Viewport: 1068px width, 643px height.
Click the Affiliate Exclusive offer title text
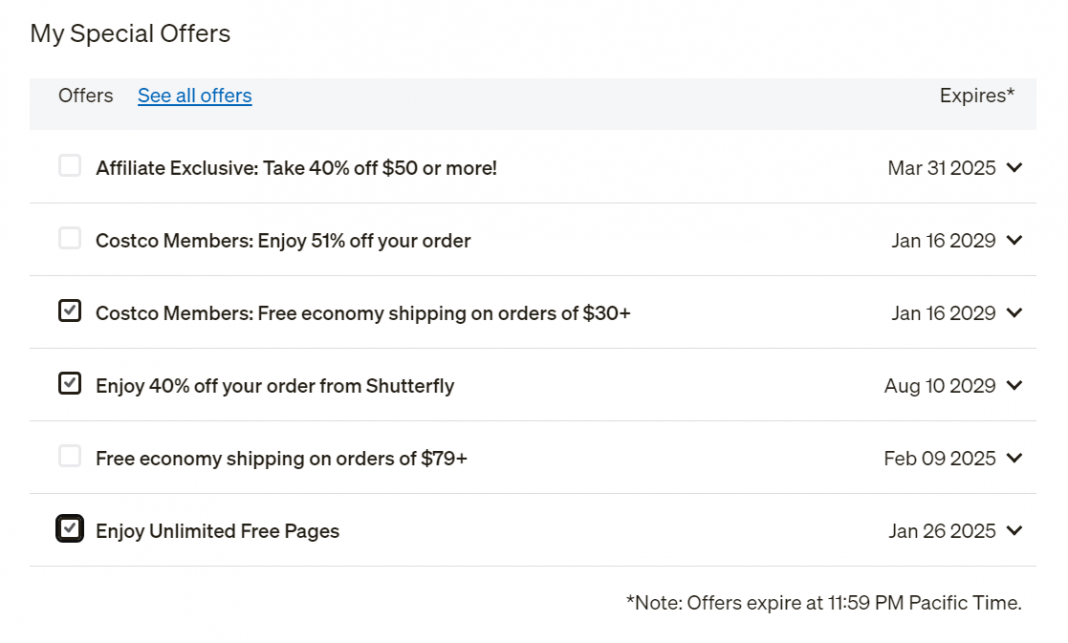[x=296, y=168]
